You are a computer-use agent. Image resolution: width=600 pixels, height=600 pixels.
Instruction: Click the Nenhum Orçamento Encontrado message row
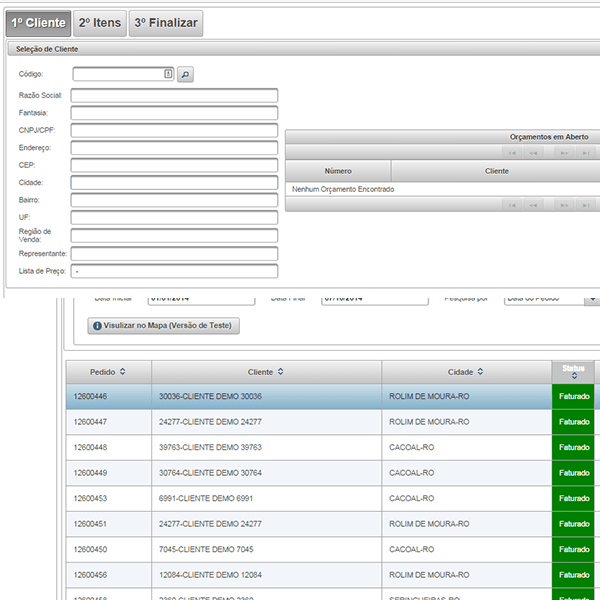coord(443,189)
